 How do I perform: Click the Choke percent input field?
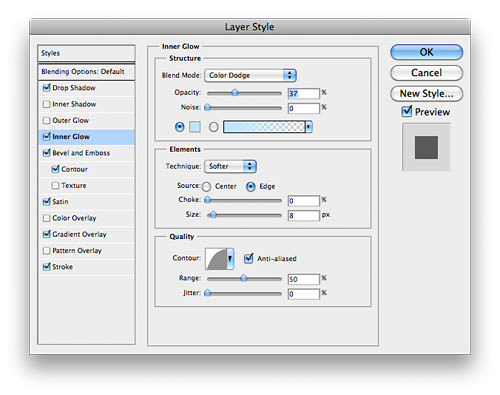[x=303, y=201]
